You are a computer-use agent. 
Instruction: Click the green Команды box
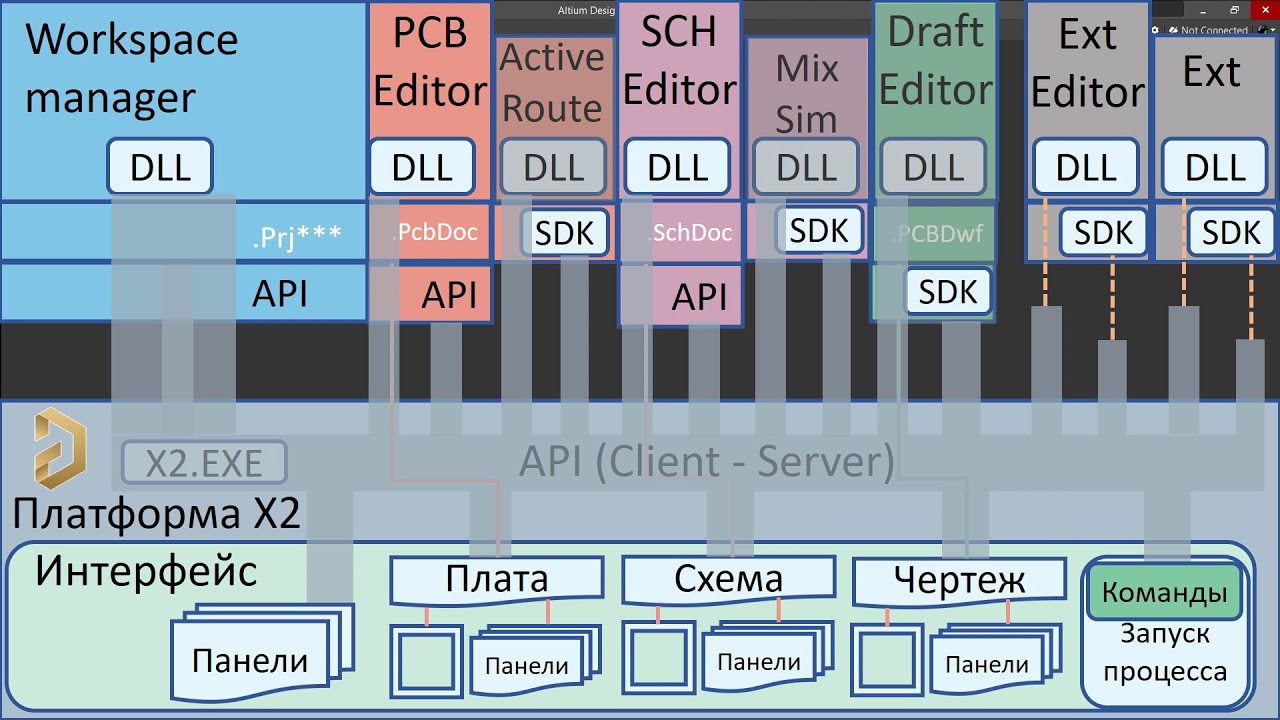pyautogui.click(x=1165, y=592)
